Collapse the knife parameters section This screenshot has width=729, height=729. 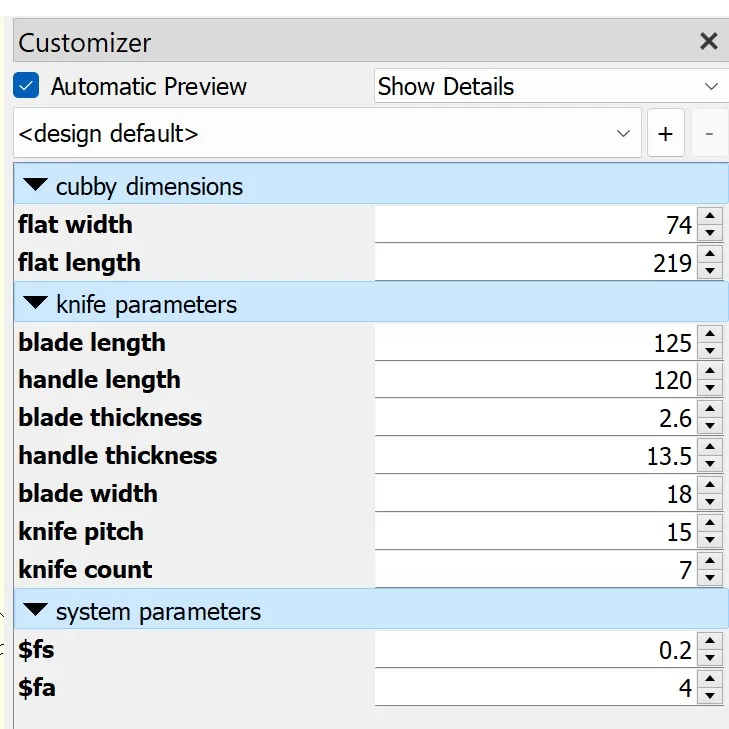[36, 304]
